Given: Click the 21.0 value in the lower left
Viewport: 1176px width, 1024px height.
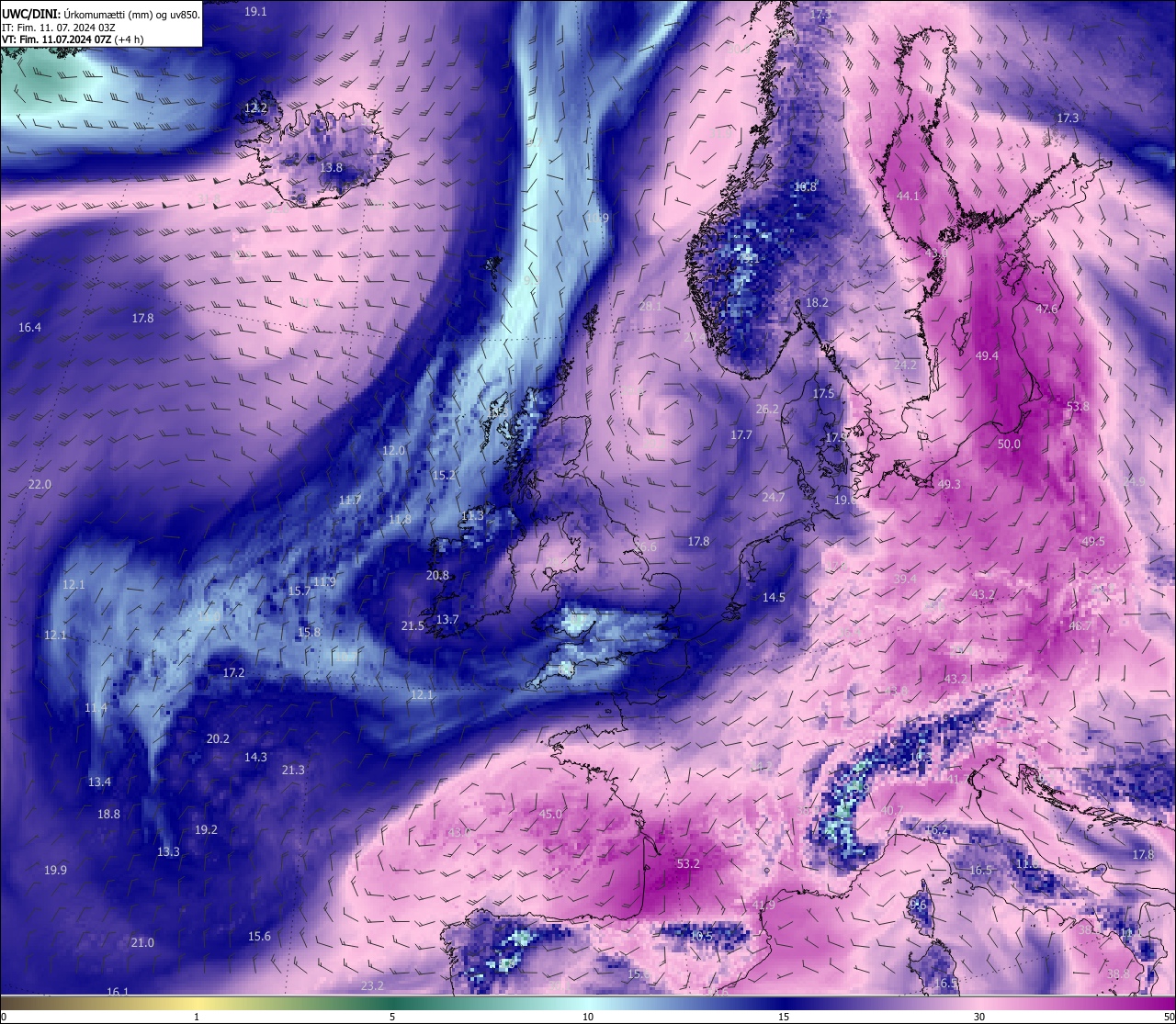Looking at the screenshot, I should [x=142, y=943].
